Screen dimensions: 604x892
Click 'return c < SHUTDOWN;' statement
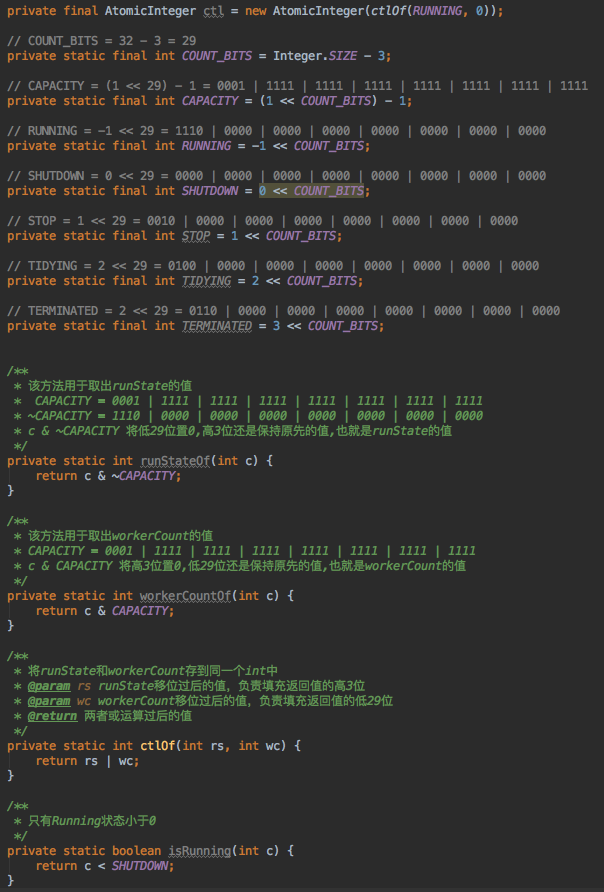coord(105,865)
